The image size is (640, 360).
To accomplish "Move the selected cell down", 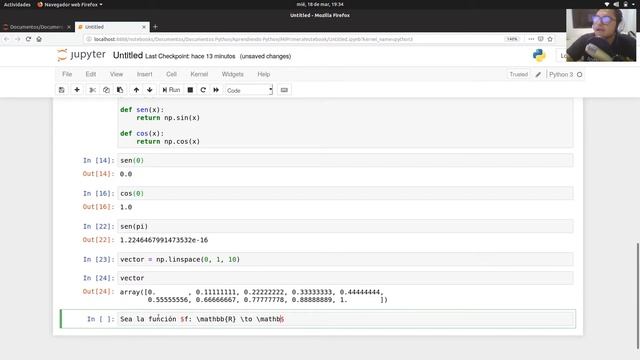I will [150, 90].
